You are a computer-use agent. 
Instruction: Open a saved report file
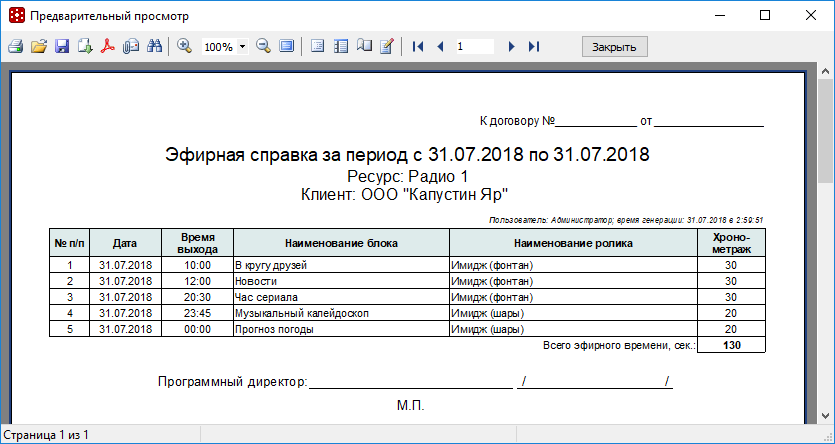(39, 46)
